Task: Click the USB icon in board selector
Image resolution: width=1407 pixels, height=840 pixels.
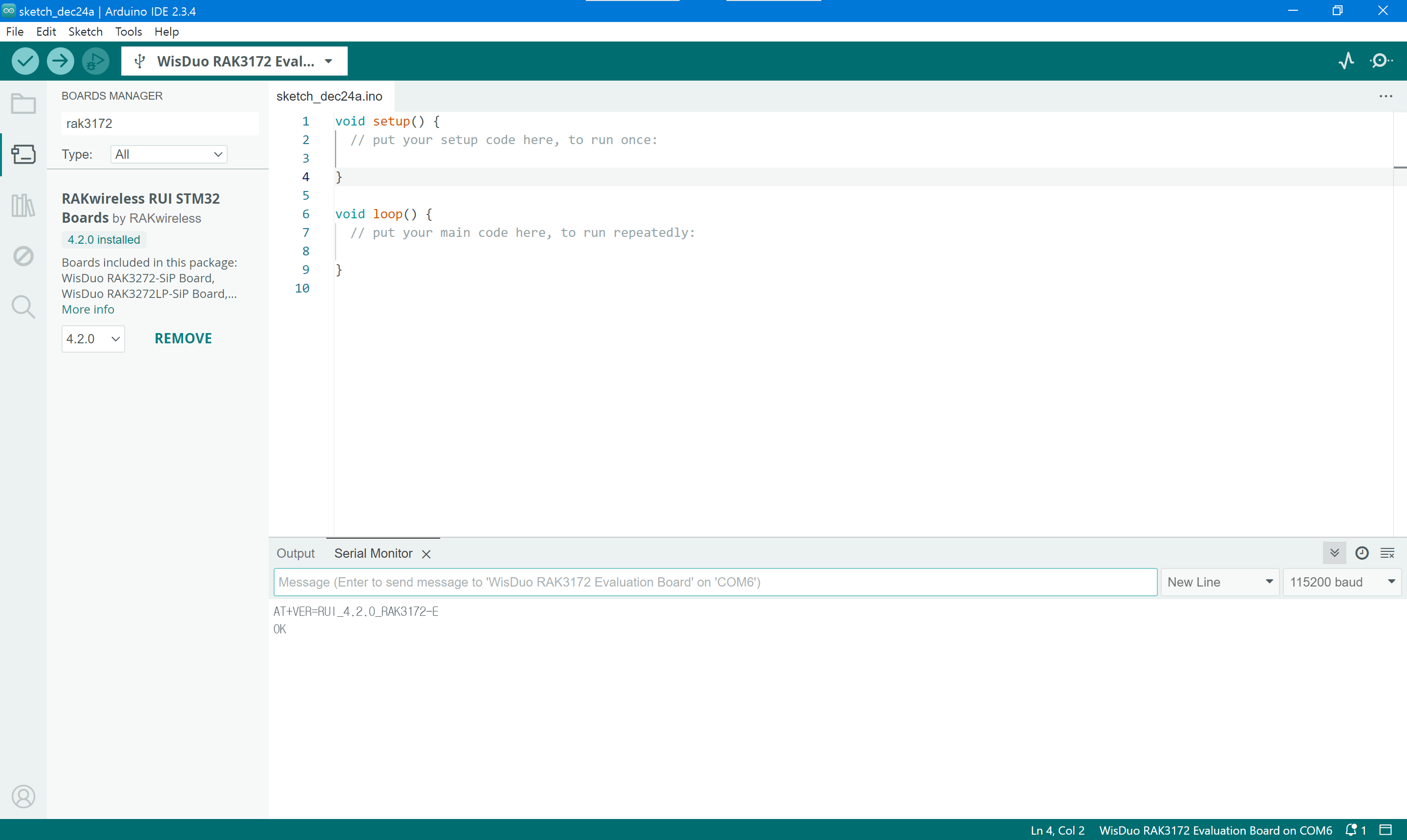Action: (x=140, y=61)
